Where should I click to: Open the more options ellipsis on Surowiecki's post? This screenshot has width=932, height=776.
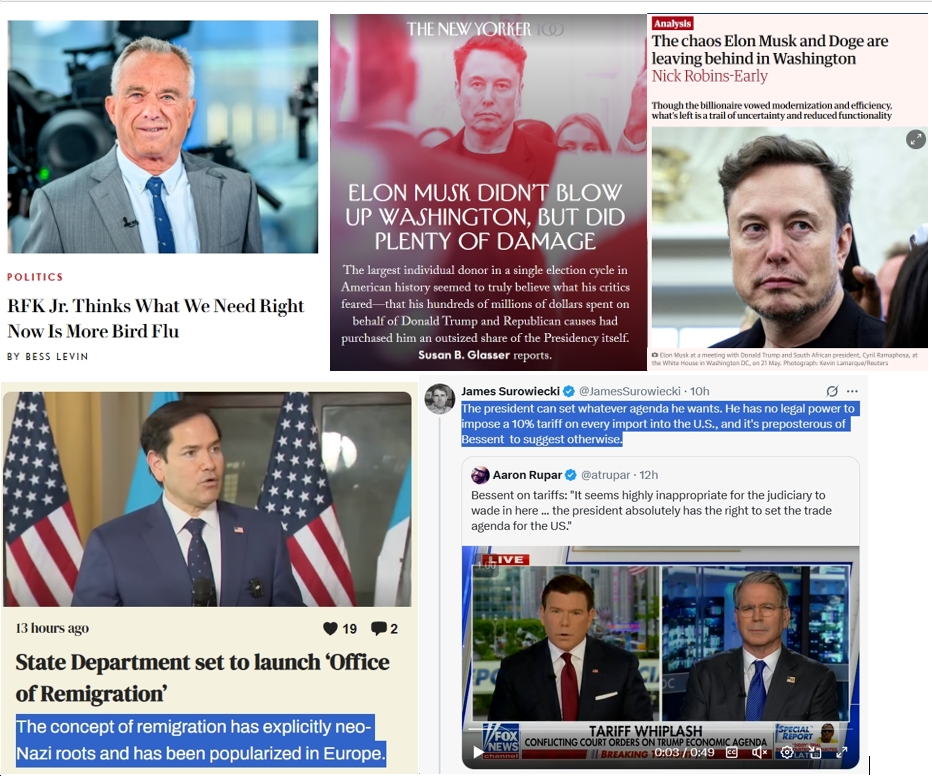[852, 391]
